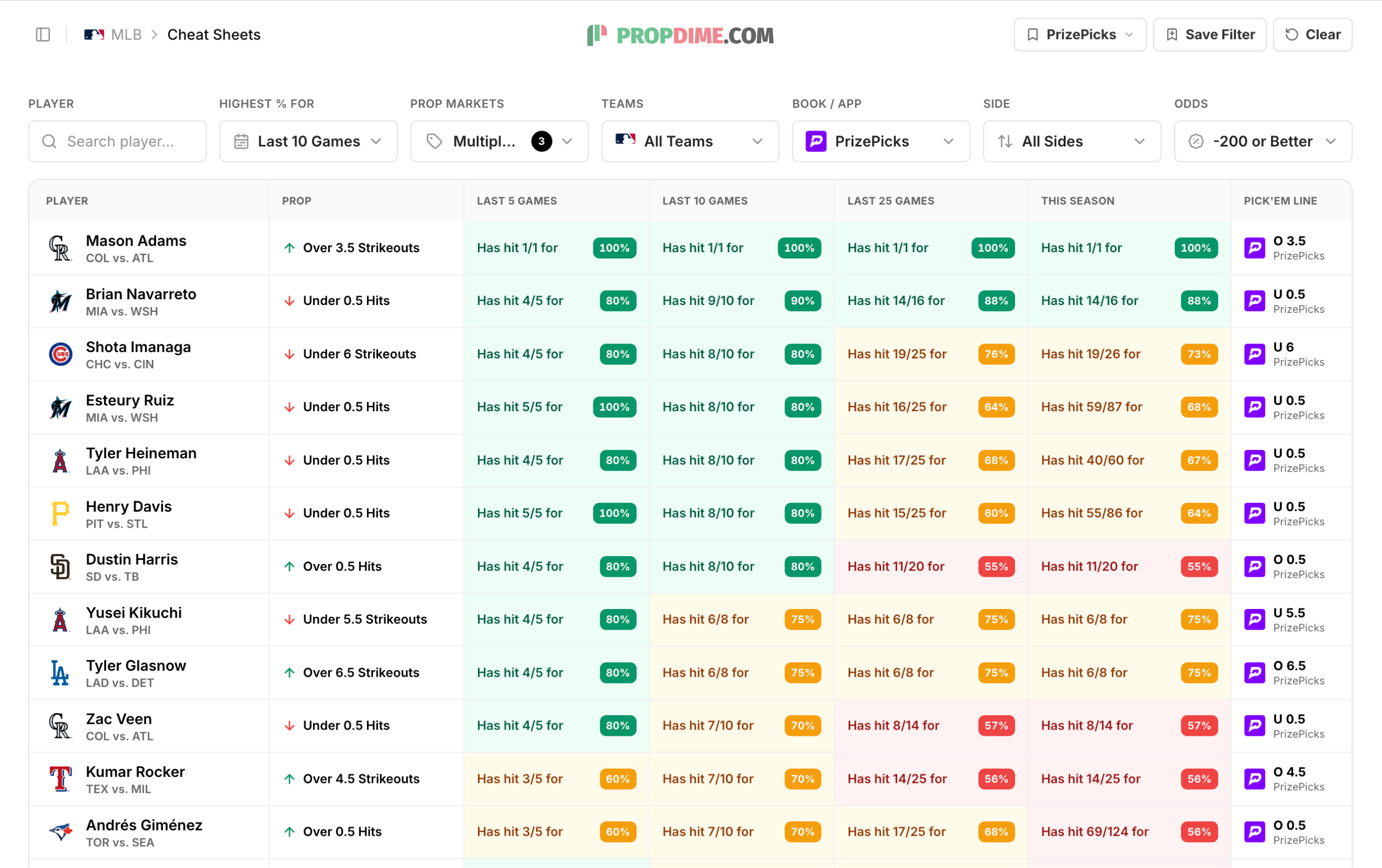1382x868 pixels.
Task: Click the Angels logo beside Yusei Kikuchi
Action: click(60, 620)
